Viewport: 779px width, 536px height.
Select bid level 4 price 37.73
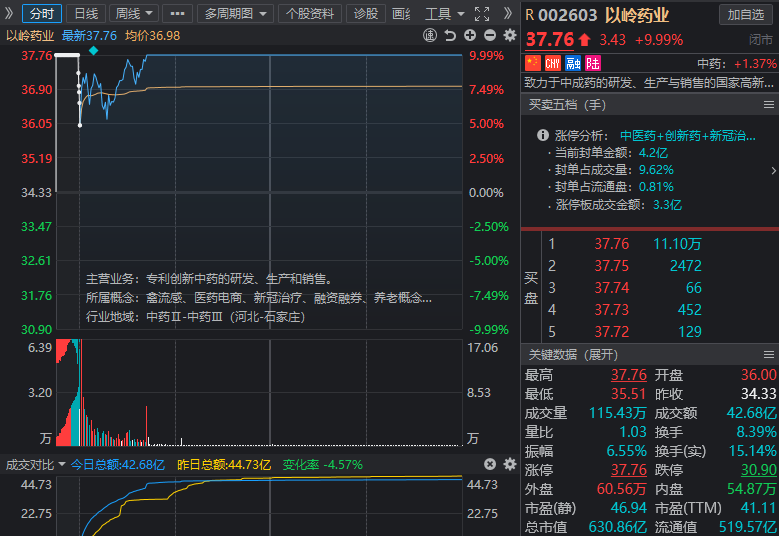click(612, 309)
